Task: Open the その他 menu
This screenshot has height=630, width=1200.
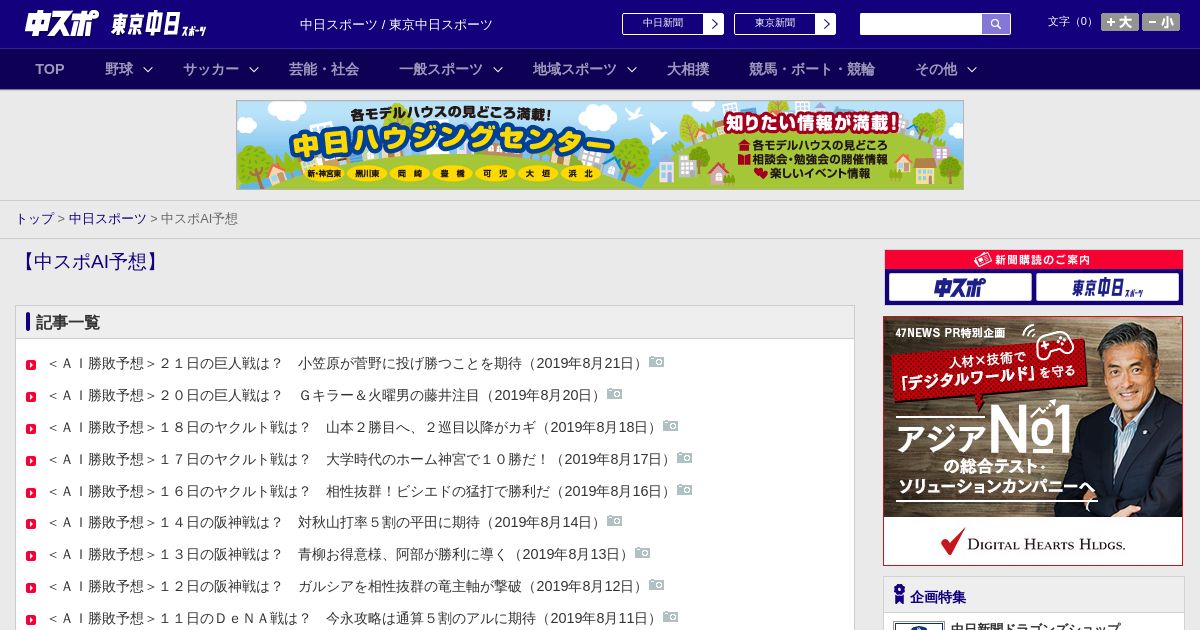Action: pyautogui.click(x=936, y=69)
